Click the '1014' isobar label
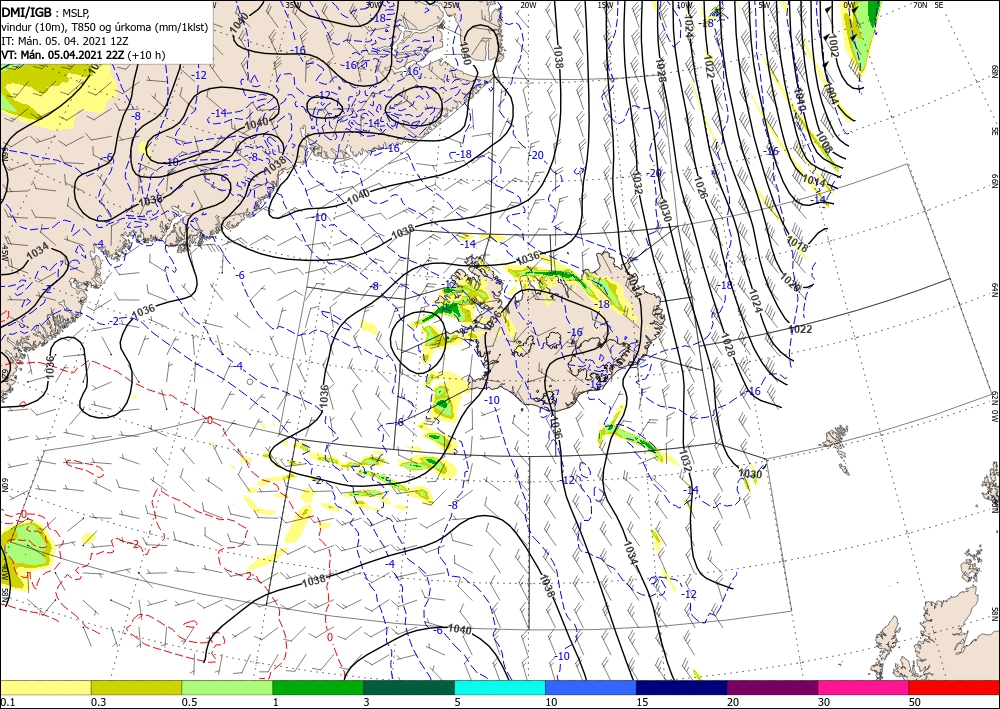 tap(814, 180)
